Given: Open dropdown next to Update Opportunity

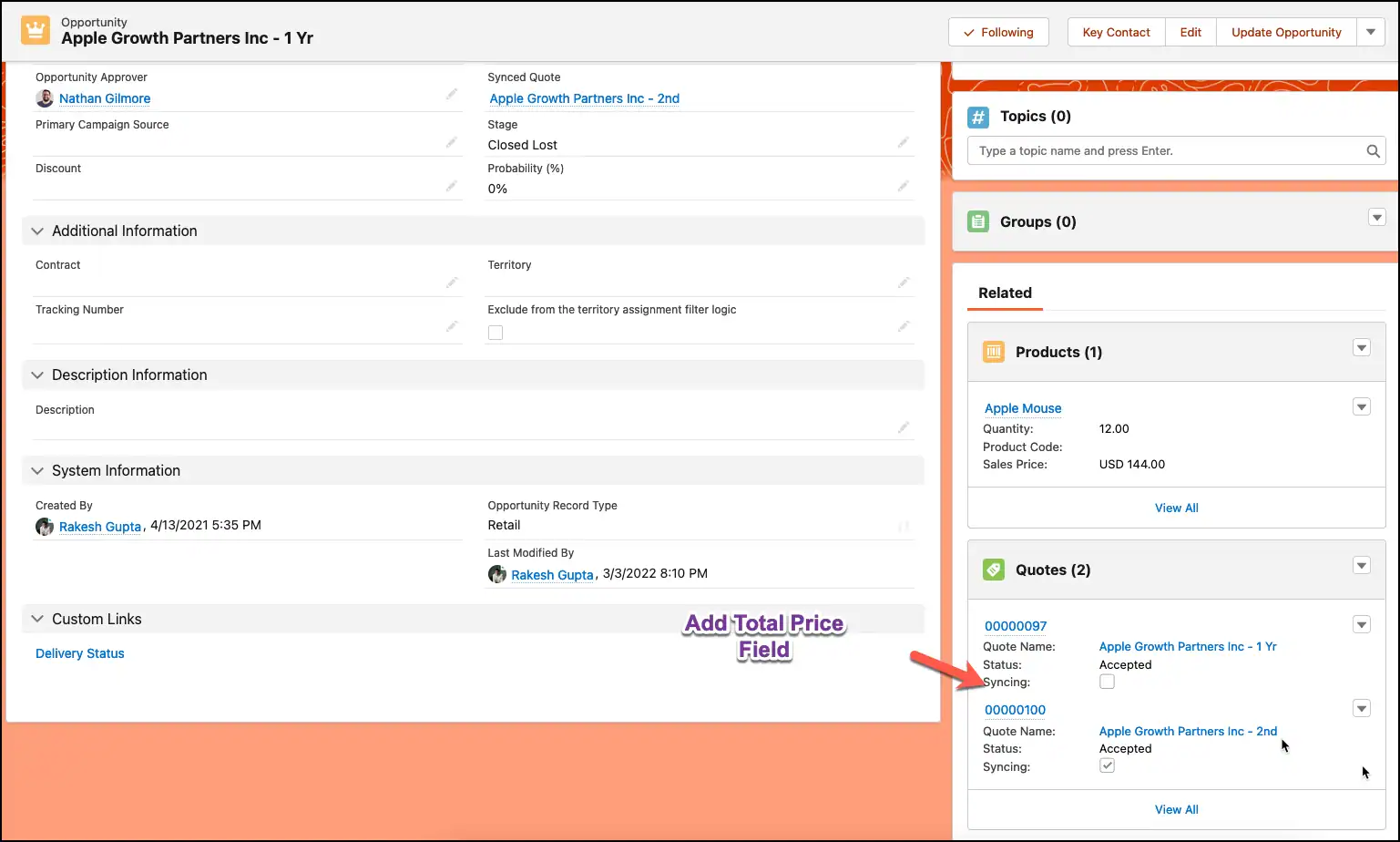Looking at the screenshot, I should [x=1371, y=32].
